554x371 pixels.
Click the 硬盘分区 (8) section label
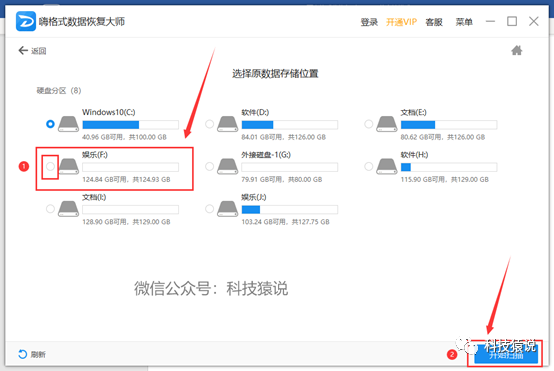(59, 91)
